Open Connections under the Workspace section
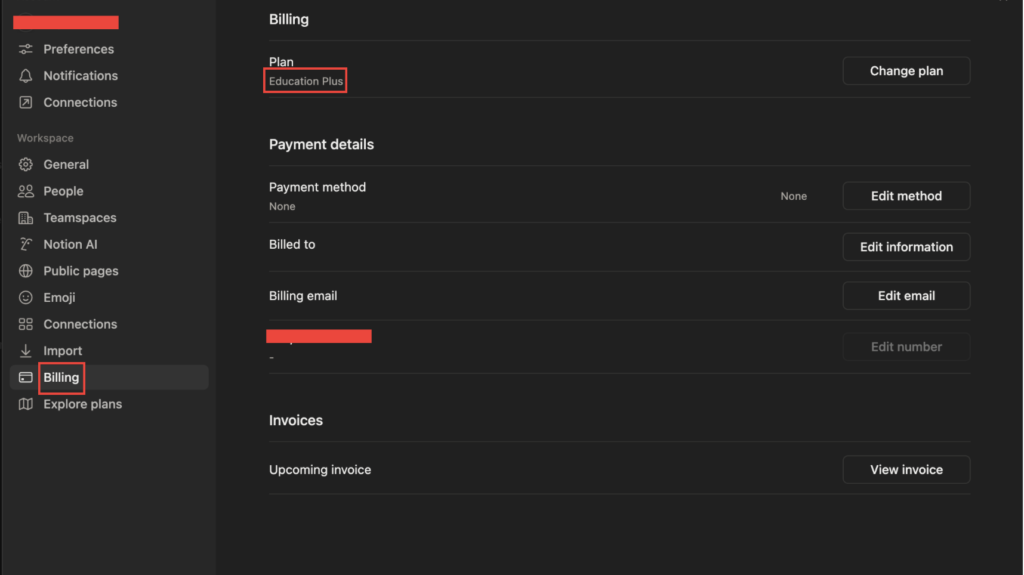 (80, 325)
